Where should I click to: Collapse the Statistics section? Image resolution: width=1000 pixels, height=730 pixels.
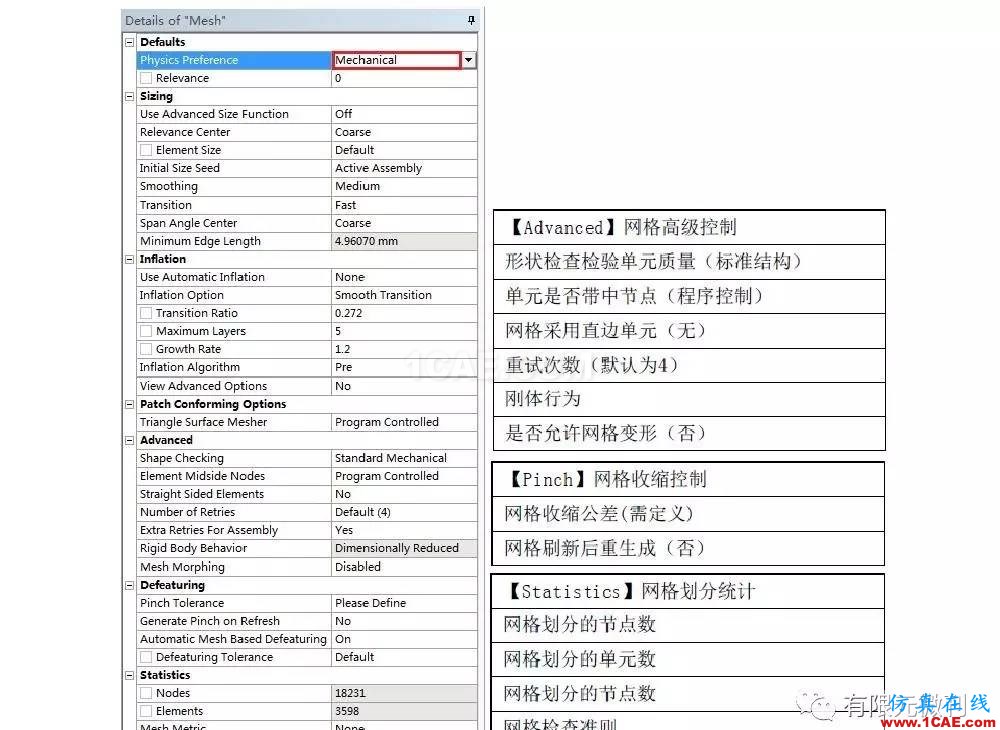129,675
